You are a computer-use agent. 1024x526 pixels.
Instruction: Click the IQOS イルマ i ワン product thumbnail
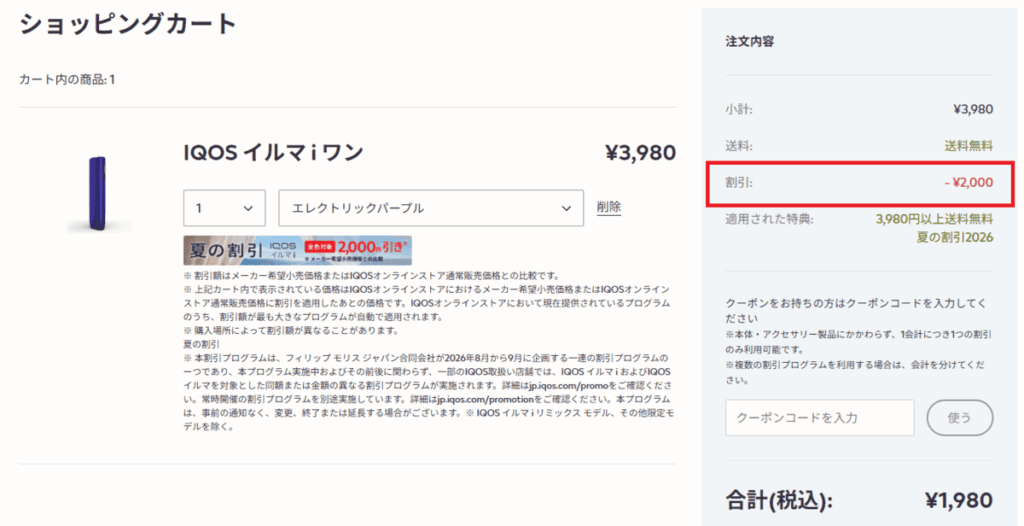pyautogui.click(x=99, y=194)
